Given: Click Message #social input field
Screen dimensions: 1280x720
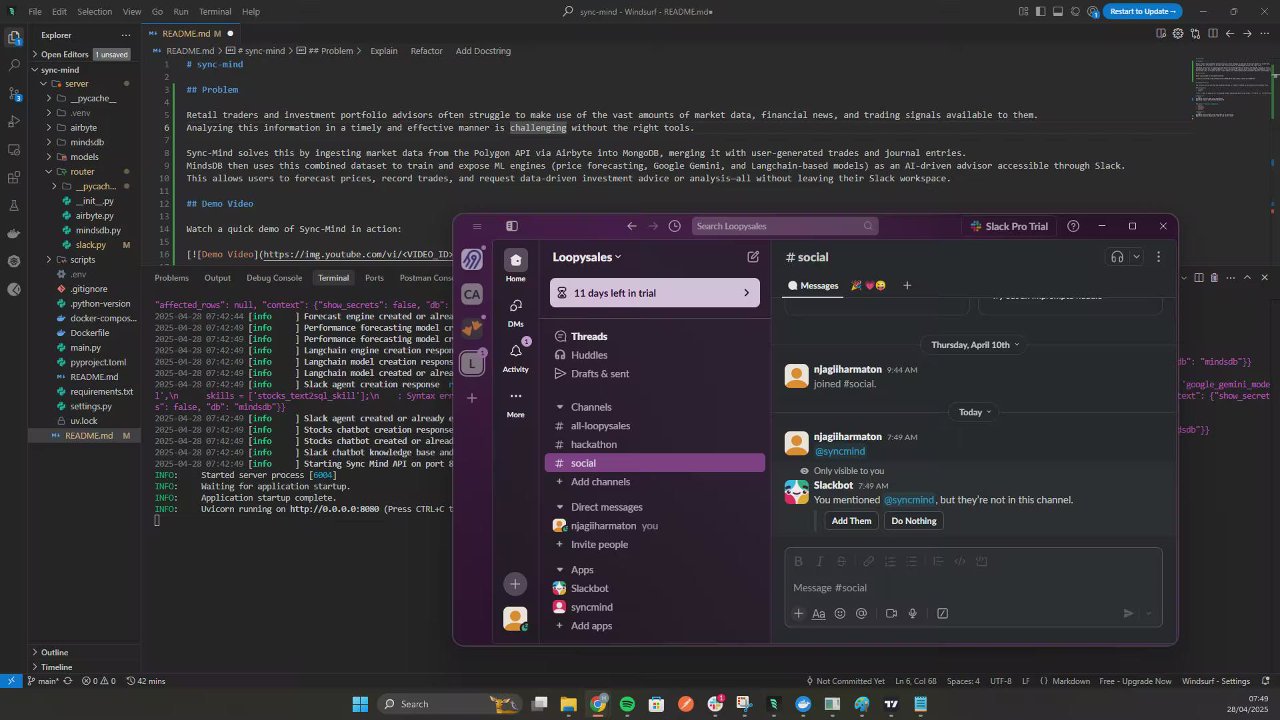Looking at the screenshot, I should (973, 588).
